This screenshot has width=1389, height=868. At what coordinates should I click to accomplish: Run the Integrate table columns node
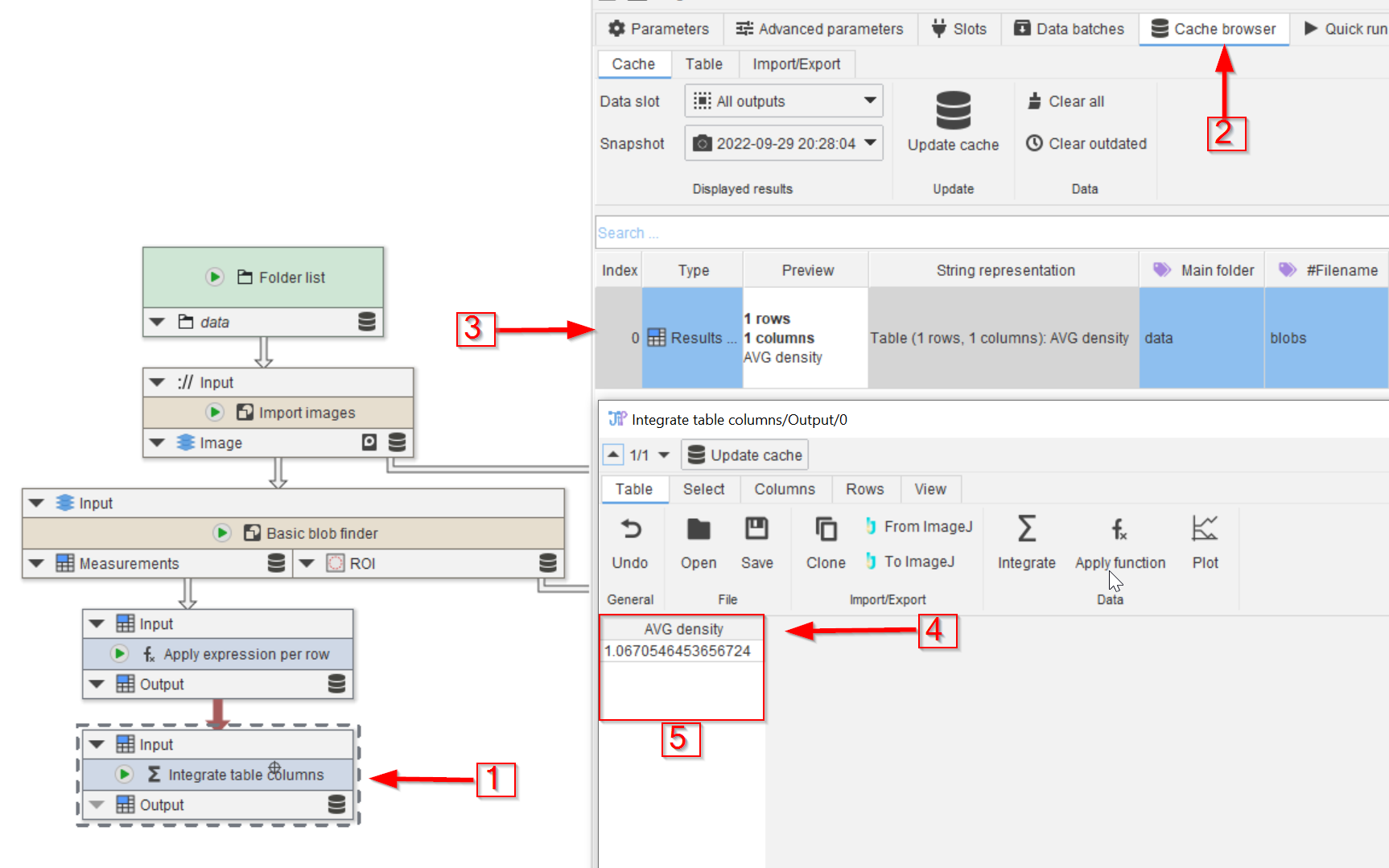click(x=124, y=775)
